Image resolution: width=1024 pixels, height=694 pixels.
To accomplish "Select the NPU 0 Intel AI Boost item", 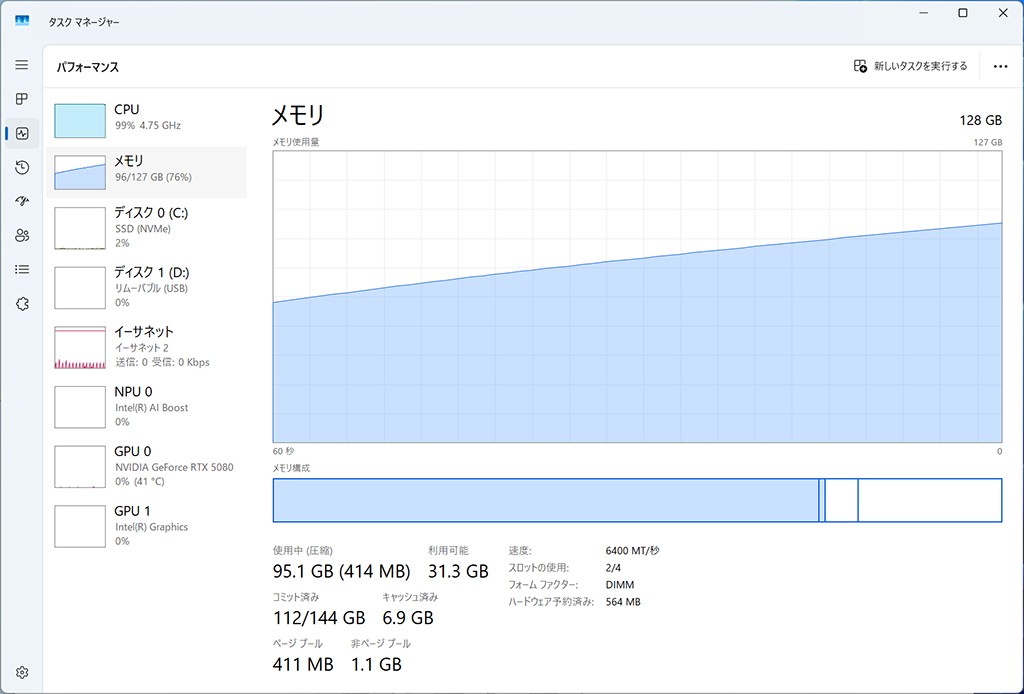I will point(146,407).
